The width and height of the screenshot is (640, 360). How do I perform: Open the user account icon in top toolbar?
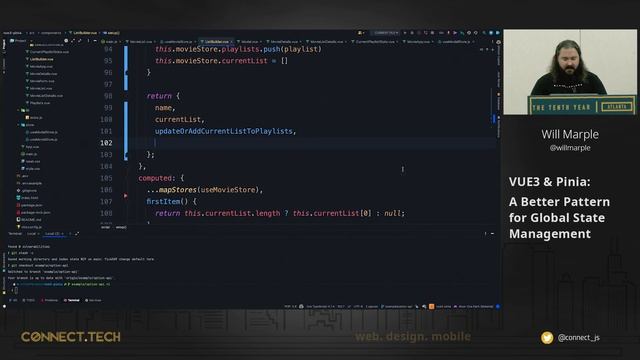coord(360,33)
